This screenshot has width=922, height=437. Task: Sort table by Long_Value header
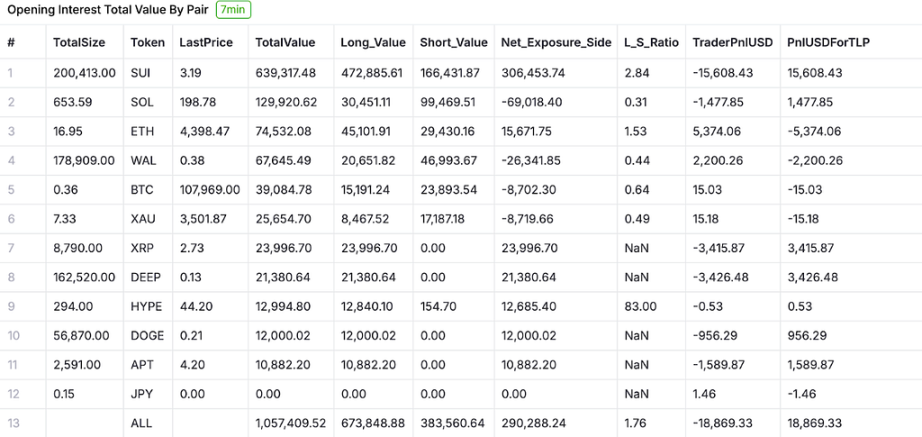click(371, 43)
